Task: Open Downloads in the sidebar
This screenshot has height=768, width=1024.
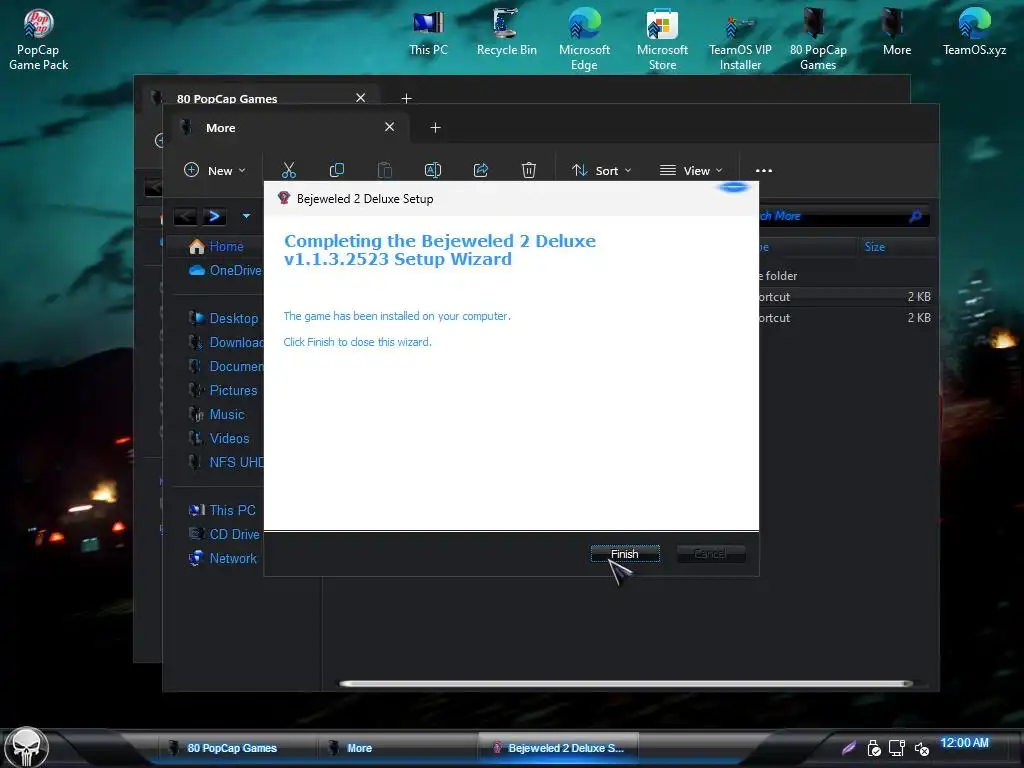Action: click(226, 342)
